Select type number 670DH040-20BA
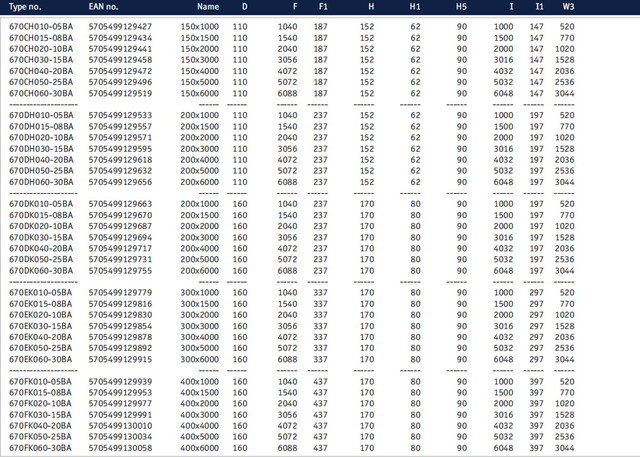 pyautogui.click(x=41, y=160)
